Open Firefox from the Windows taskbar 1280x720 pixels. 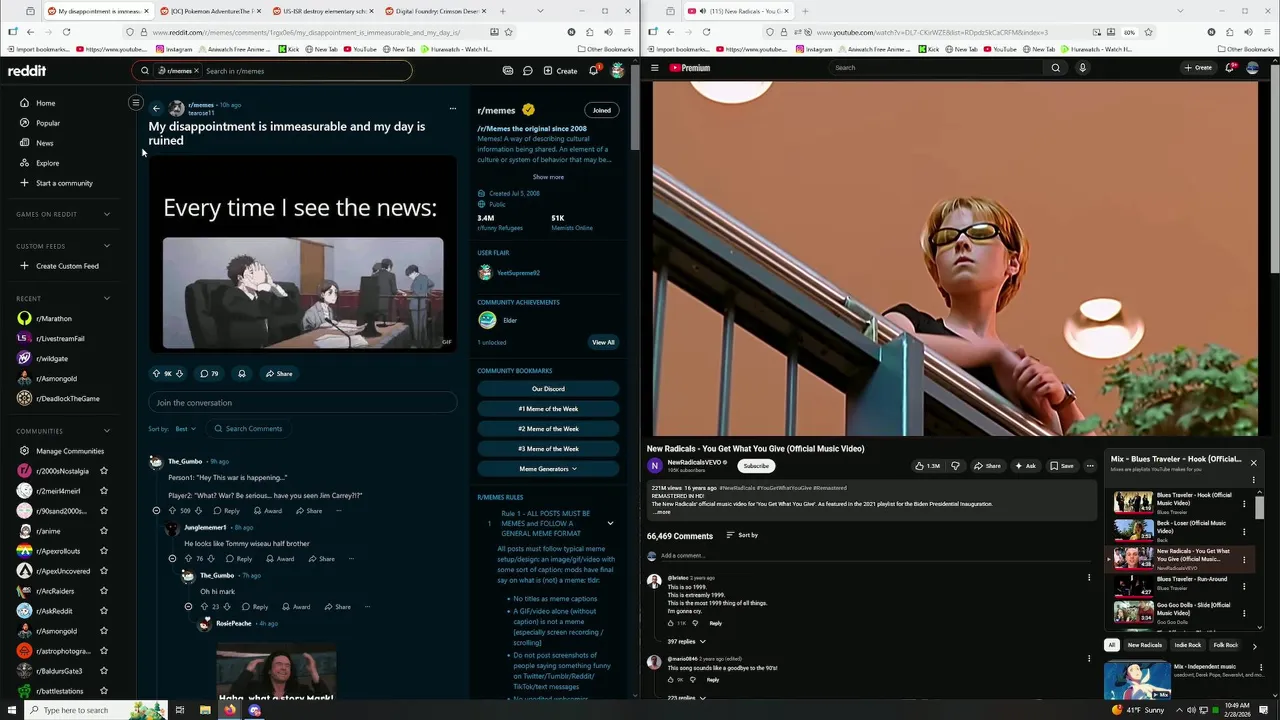[230, 710]
